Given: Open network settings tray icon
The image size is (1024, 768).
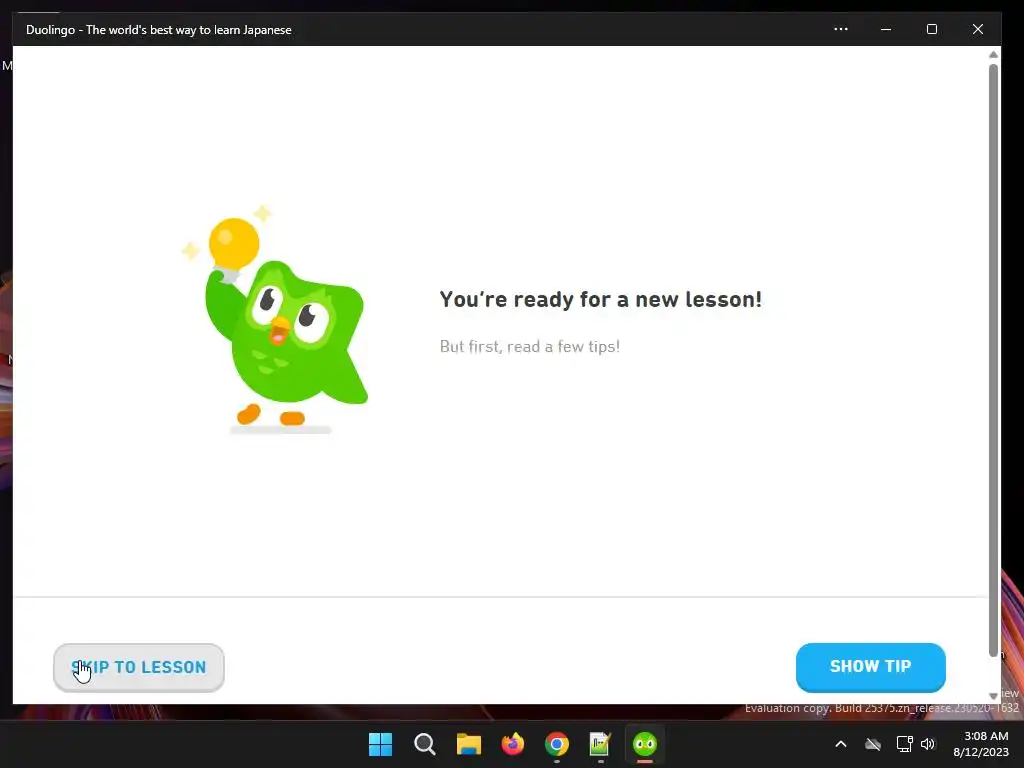Looking at the screenshot, I should coord(904,744).
